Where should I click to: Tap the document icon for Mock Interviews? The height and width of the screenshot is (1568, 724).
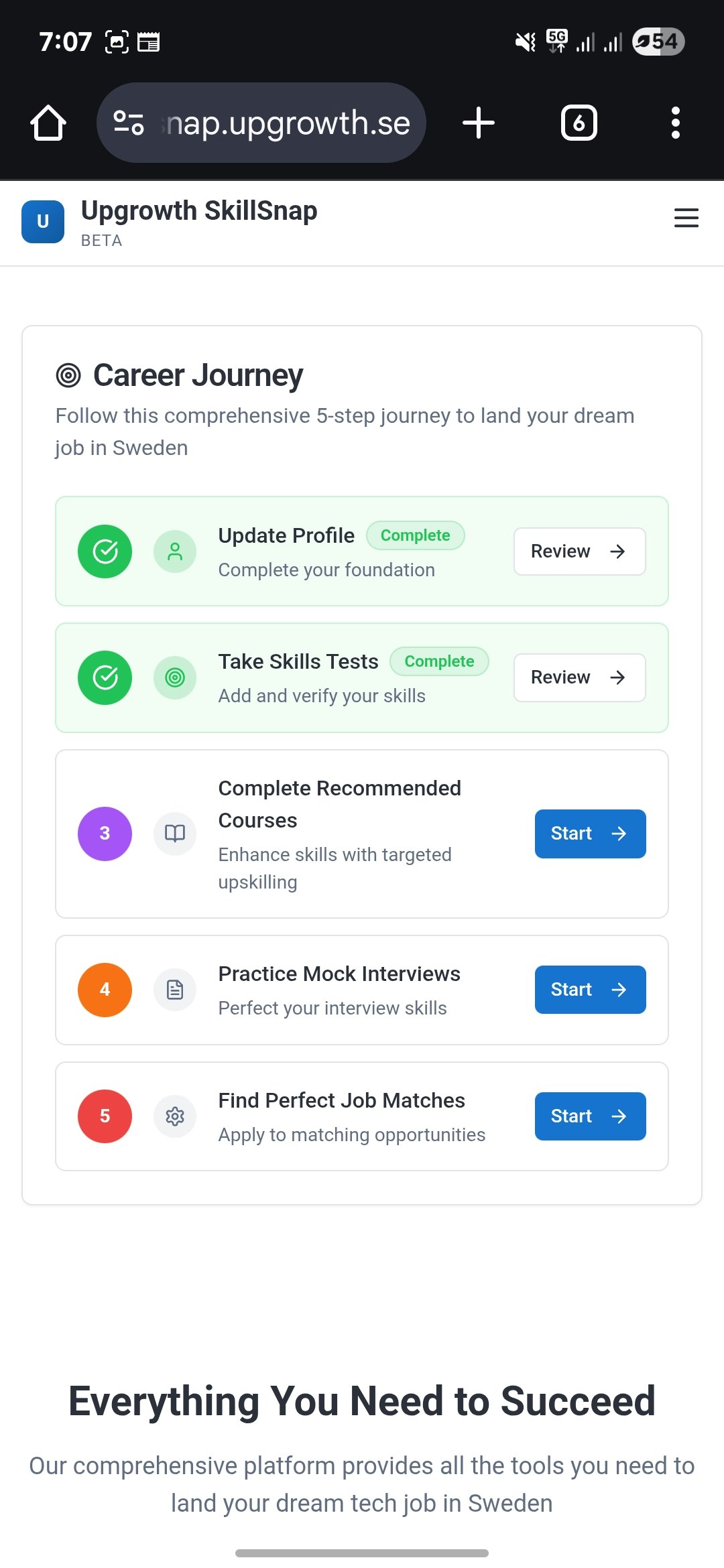[175, 990]
